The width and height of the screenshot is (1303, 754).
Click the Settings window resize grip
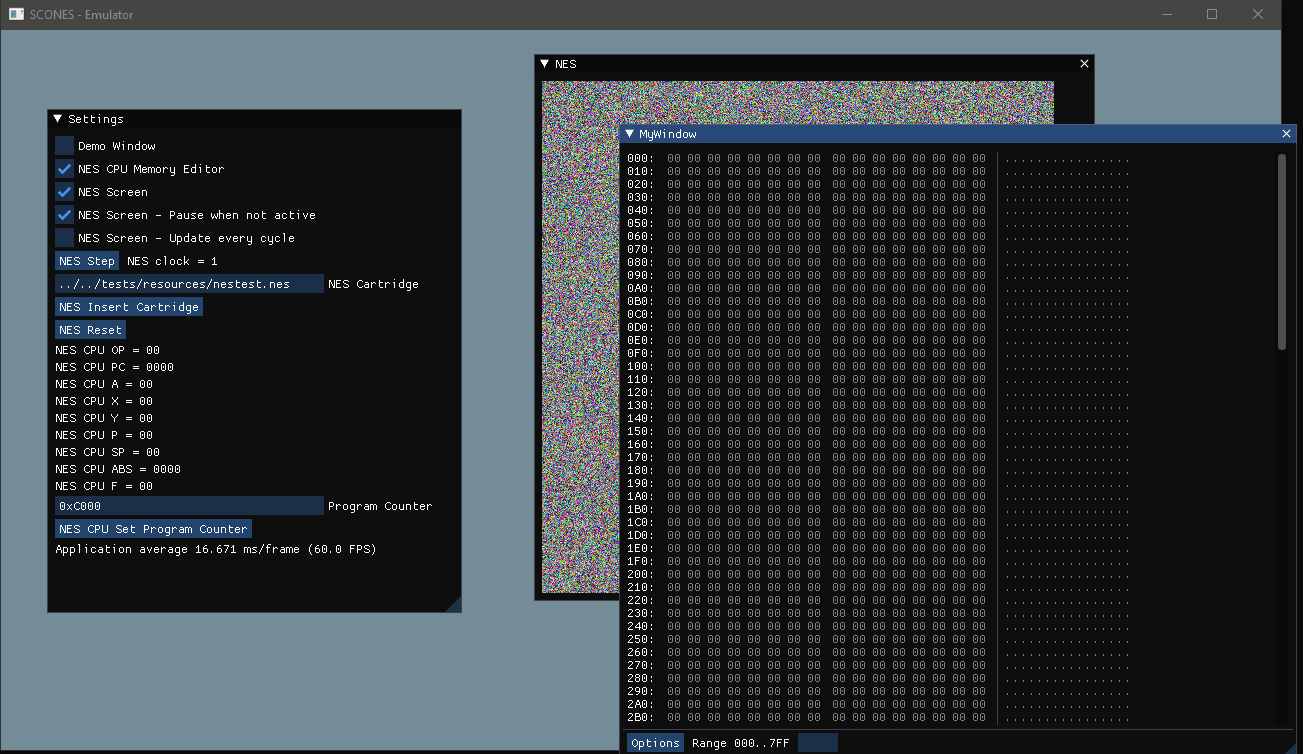point(454,605)
